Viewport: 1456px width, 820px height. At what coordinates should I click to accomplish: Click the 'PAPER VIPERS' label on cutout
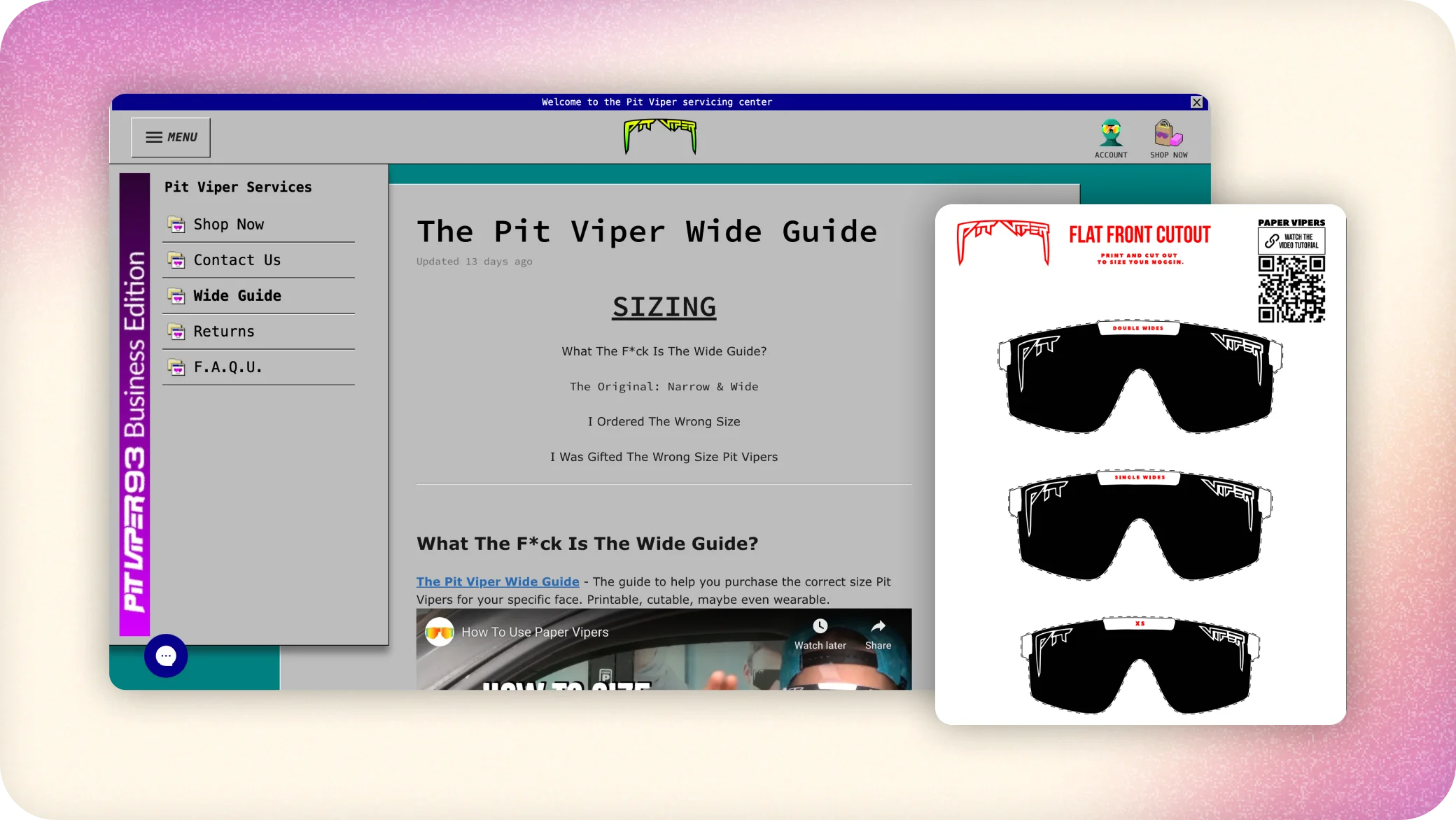[1291, 222]
